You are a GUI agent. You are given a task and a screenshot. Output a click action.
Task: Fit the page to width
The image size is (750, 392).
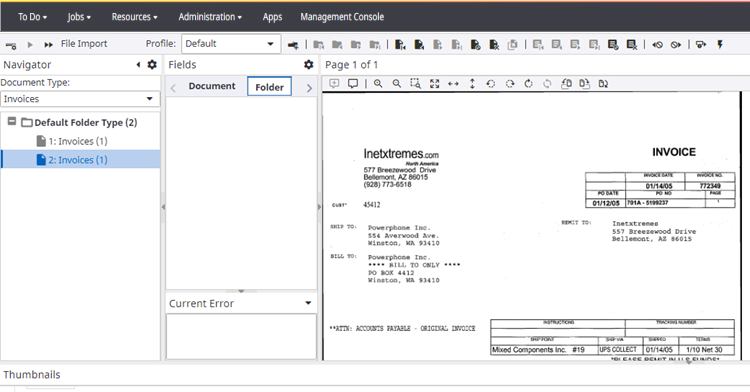pos(453,84)
